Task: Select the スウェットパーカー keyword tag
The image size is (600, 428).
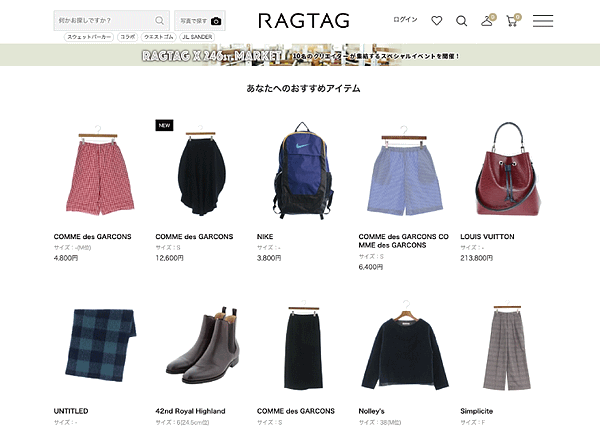Action: click(89, 37)
